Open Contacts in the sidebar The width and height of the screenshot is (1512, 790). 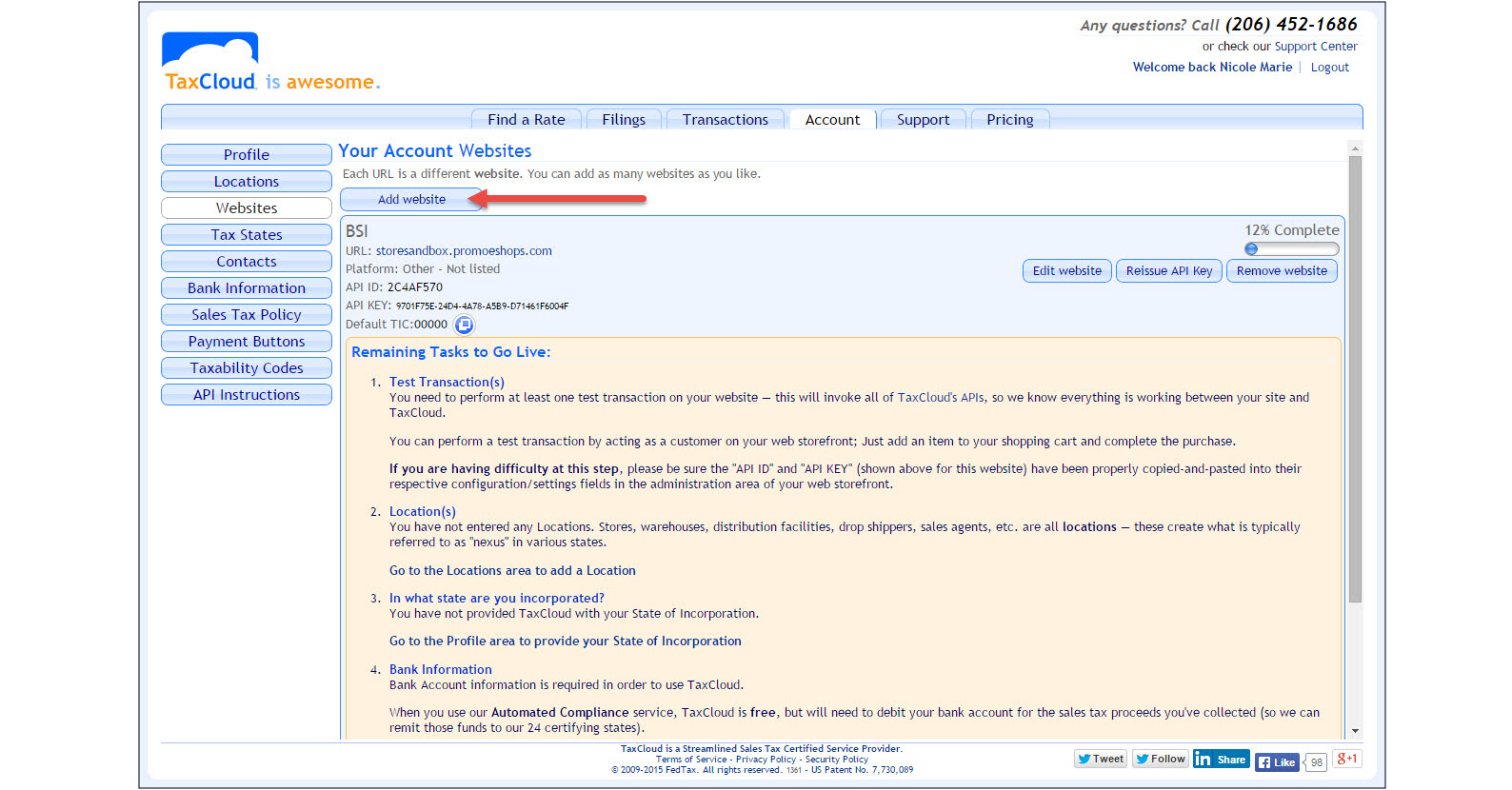(247, 261)
